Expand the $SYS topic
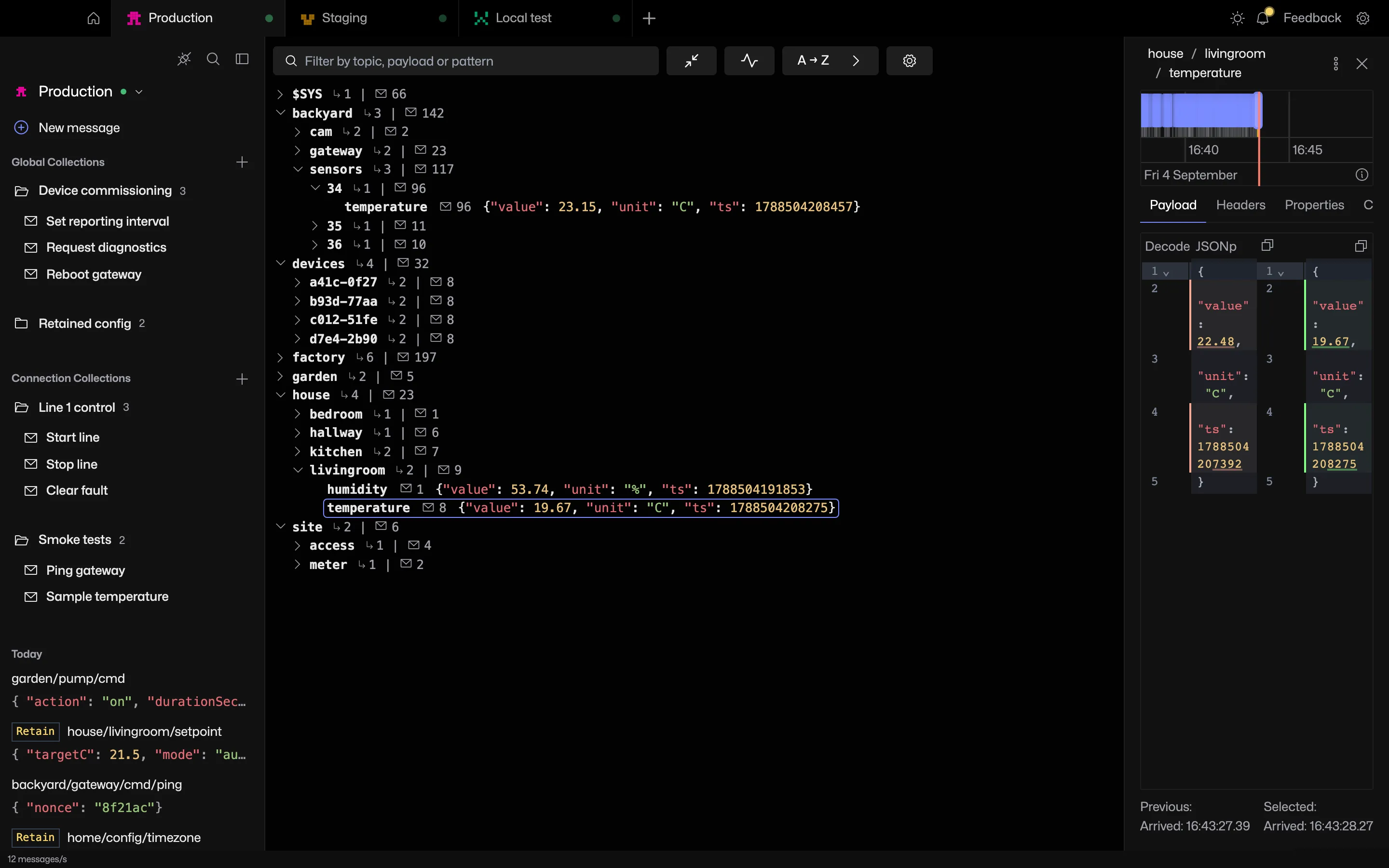 280,94
